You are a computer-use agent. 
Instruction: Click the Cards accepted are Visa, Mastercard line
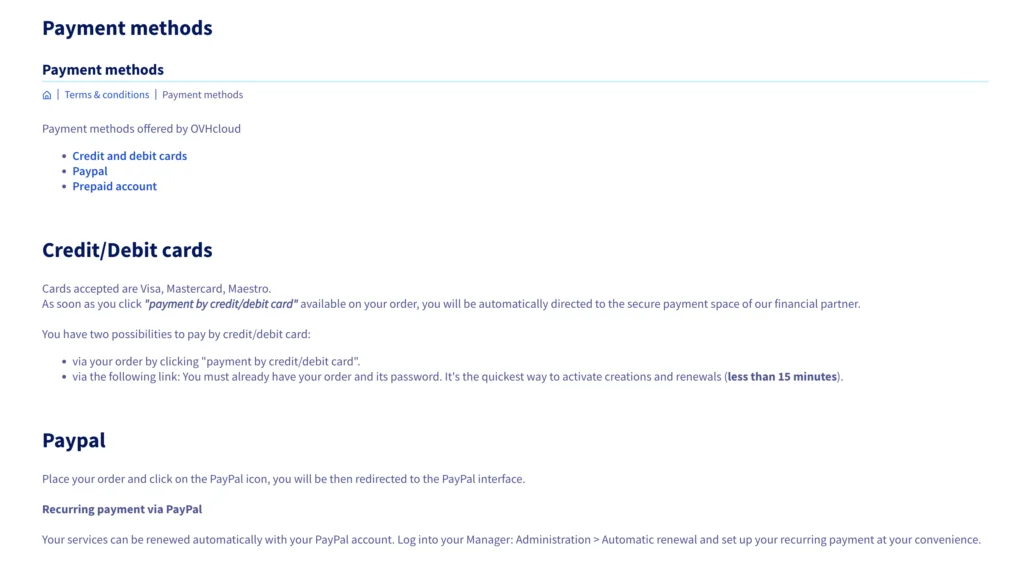click(156, 289)
